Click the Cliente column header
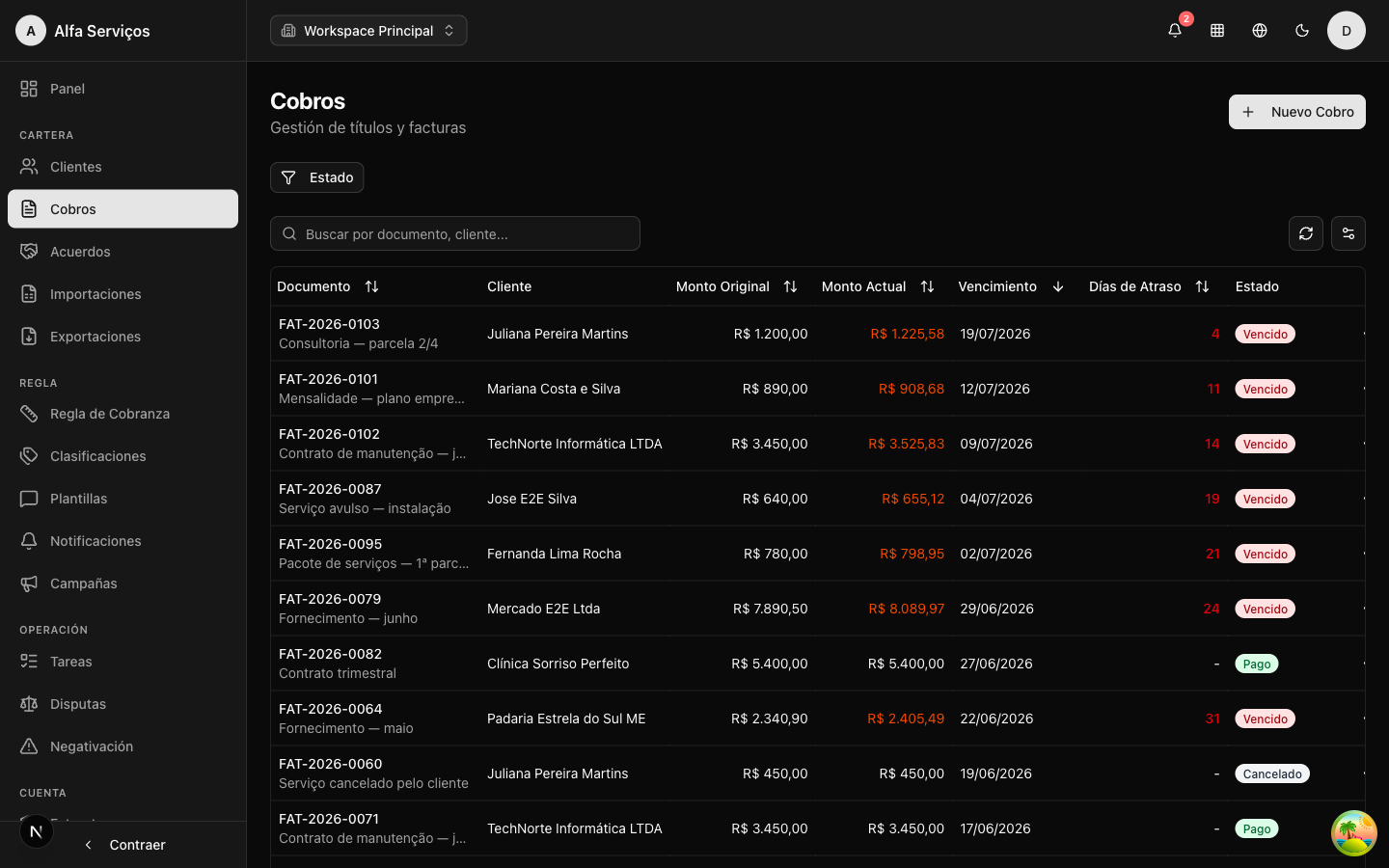Image resolution: width=1389 pixels, height=868 pixels. [x=509, y=286]
